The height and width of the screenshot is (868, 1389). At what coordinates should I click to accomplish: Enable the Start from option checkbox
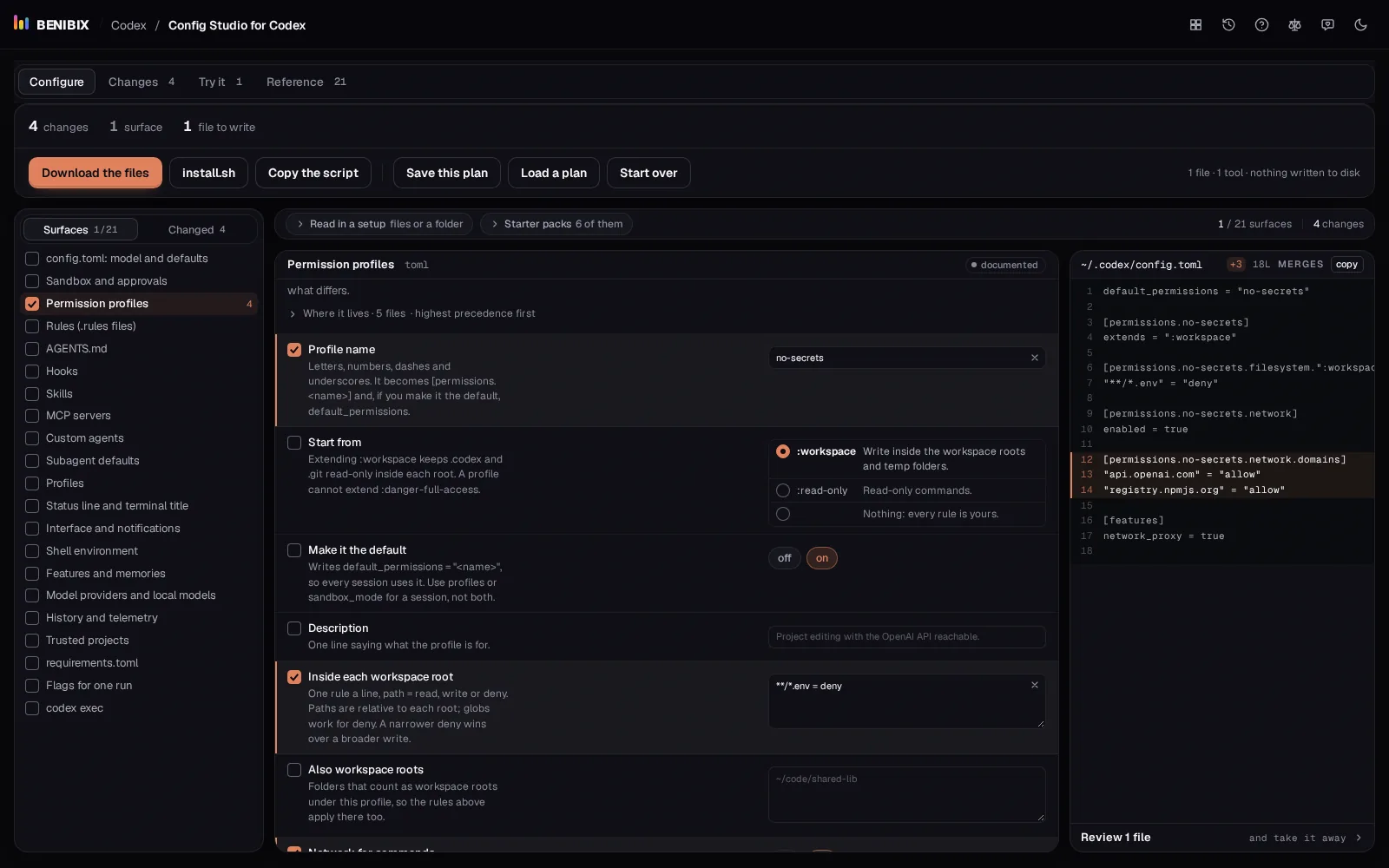pyautogui.click(x=294, y=443)
